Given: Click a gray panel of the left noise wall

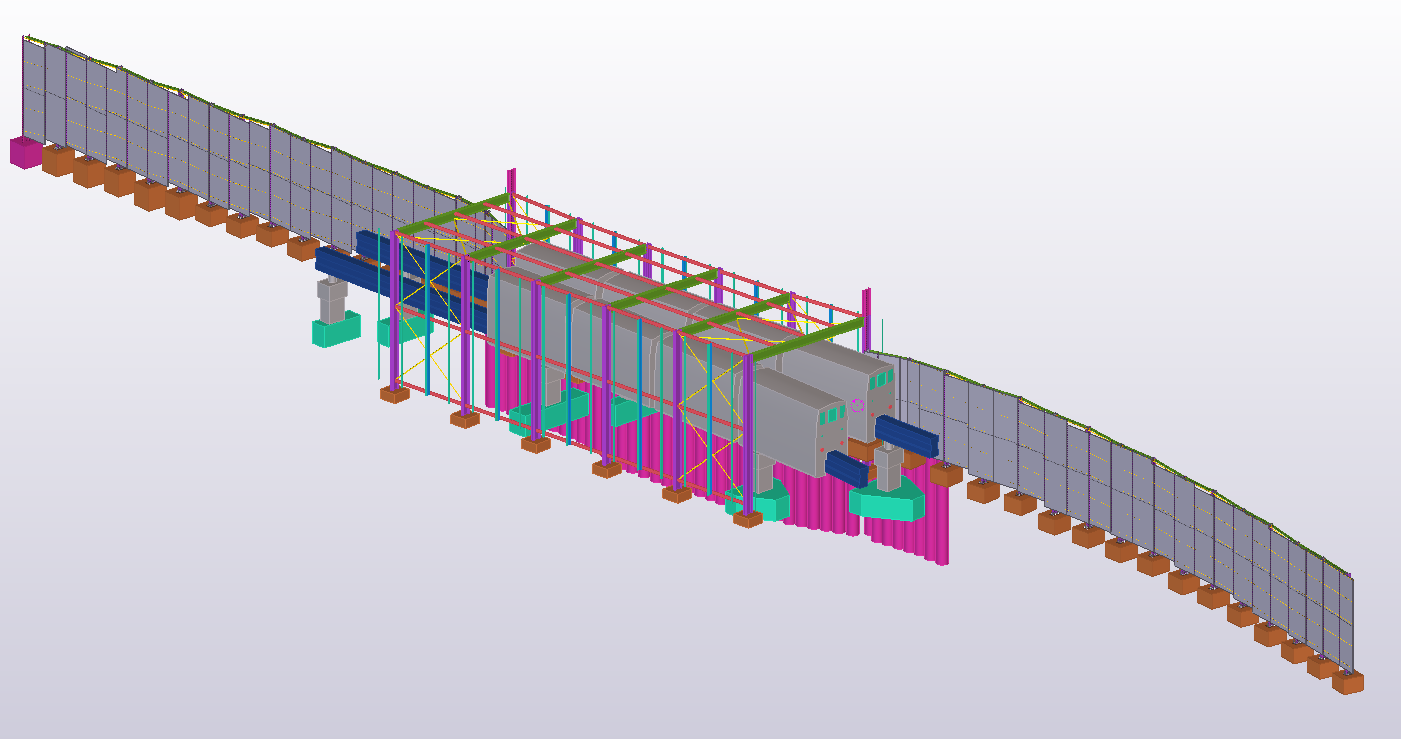Looking at the screenshot, I should pos(200,150).
